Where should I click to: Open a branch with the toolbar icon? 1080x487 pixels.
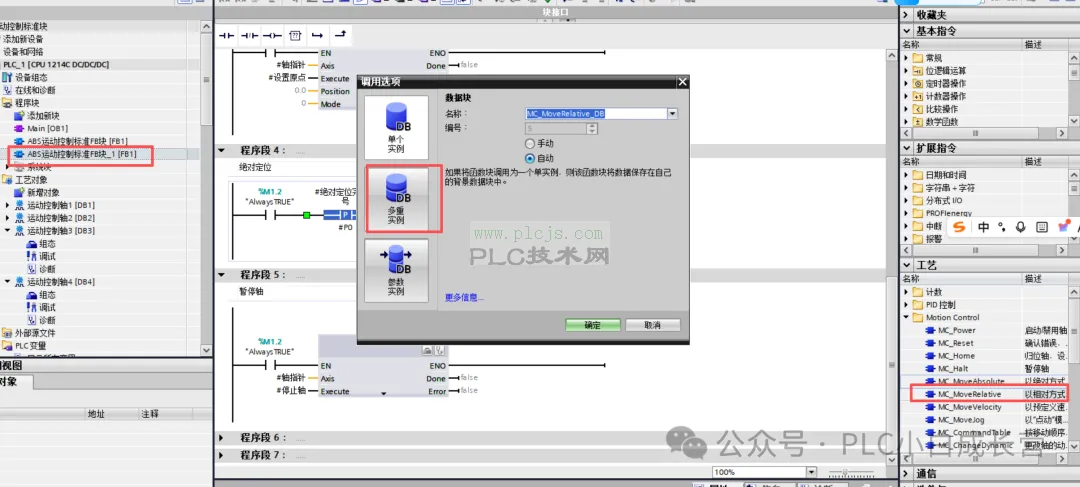tap(317, 35)
